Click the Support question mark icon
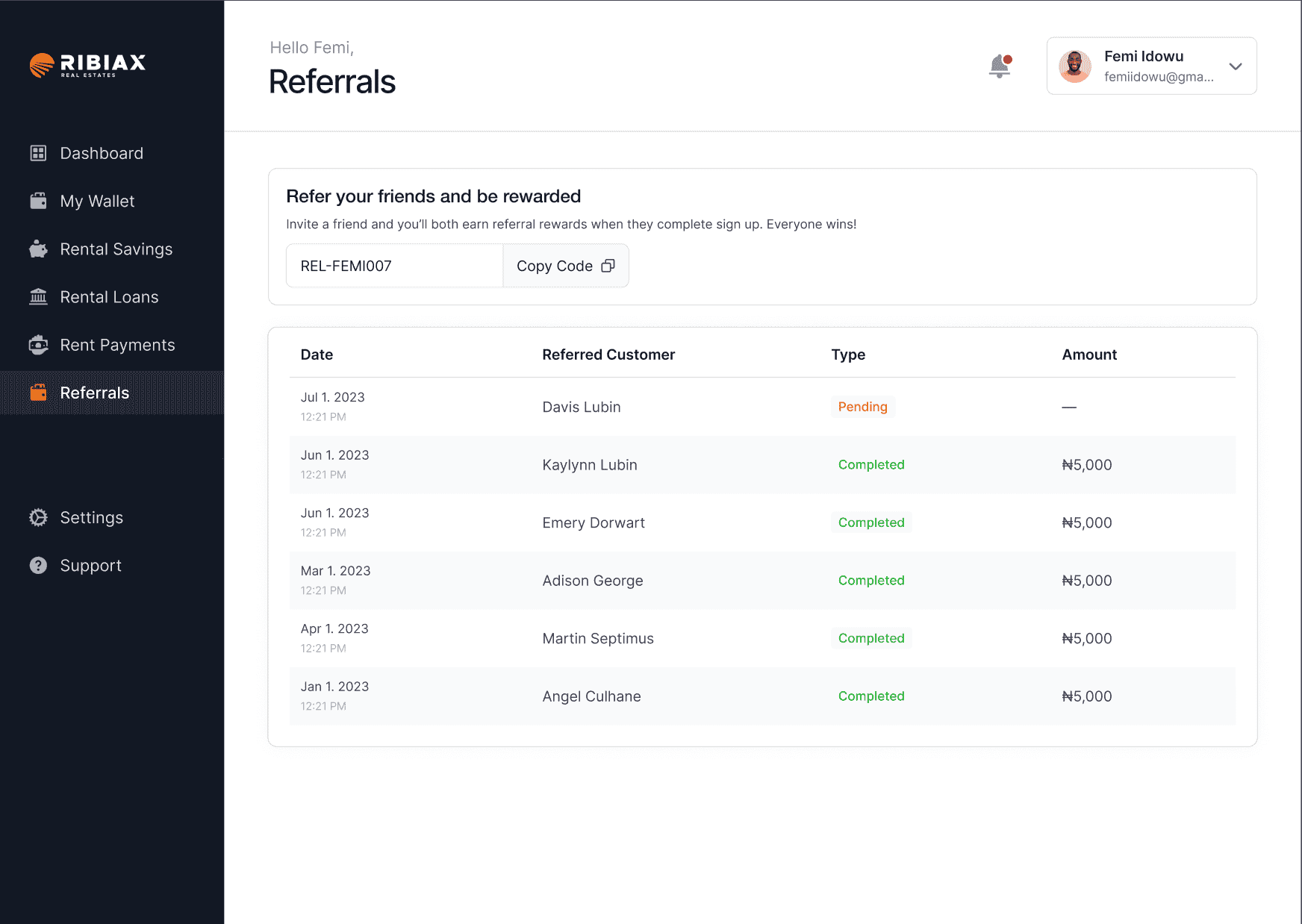 tap(38, 566)
